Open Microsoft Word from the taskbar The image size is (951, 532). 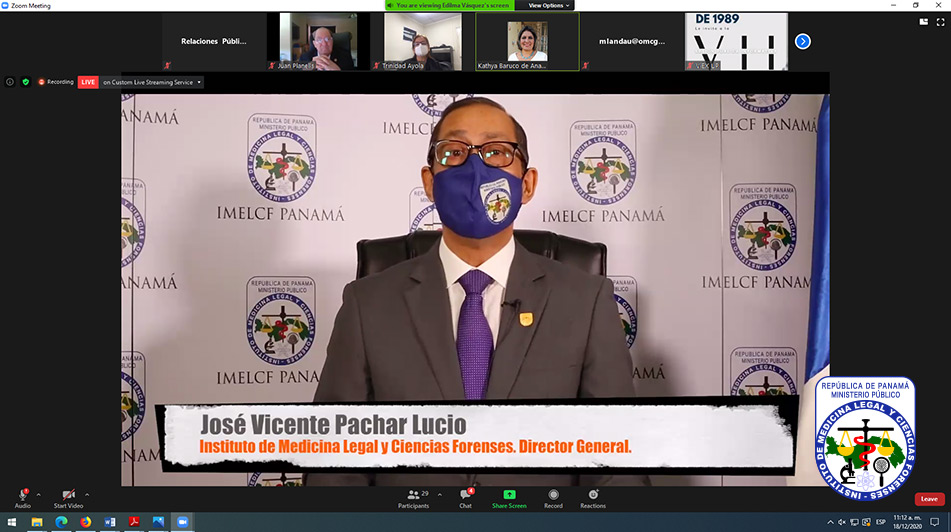tap(110, 522)
